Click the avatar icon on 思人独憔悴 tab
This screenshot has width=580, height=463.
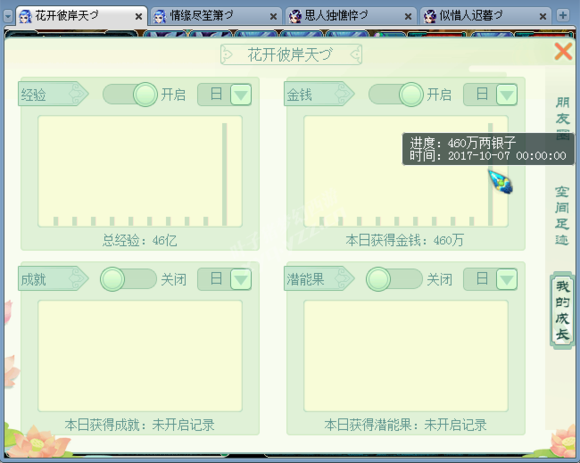(295, 16)
